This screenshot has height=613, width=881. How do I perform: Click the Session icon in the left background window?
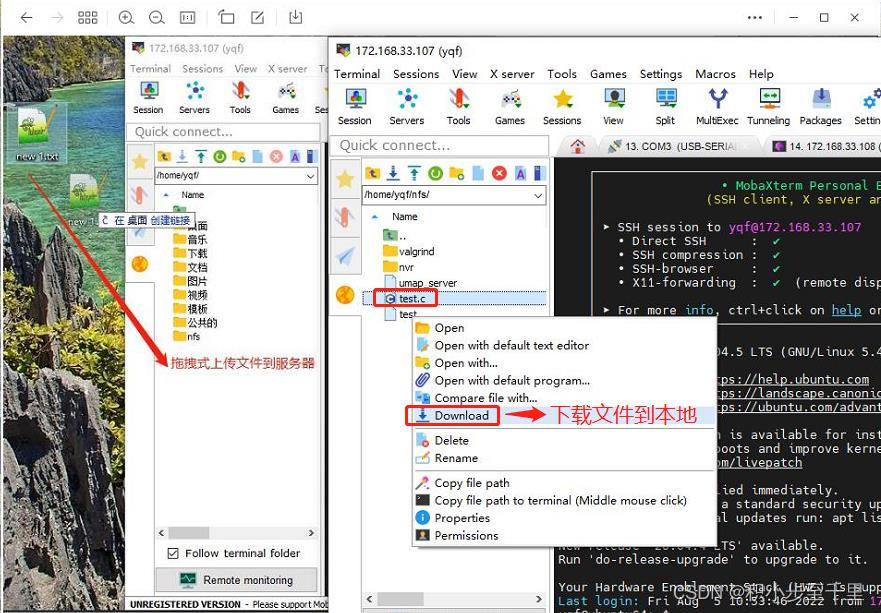tap(148, 97)
